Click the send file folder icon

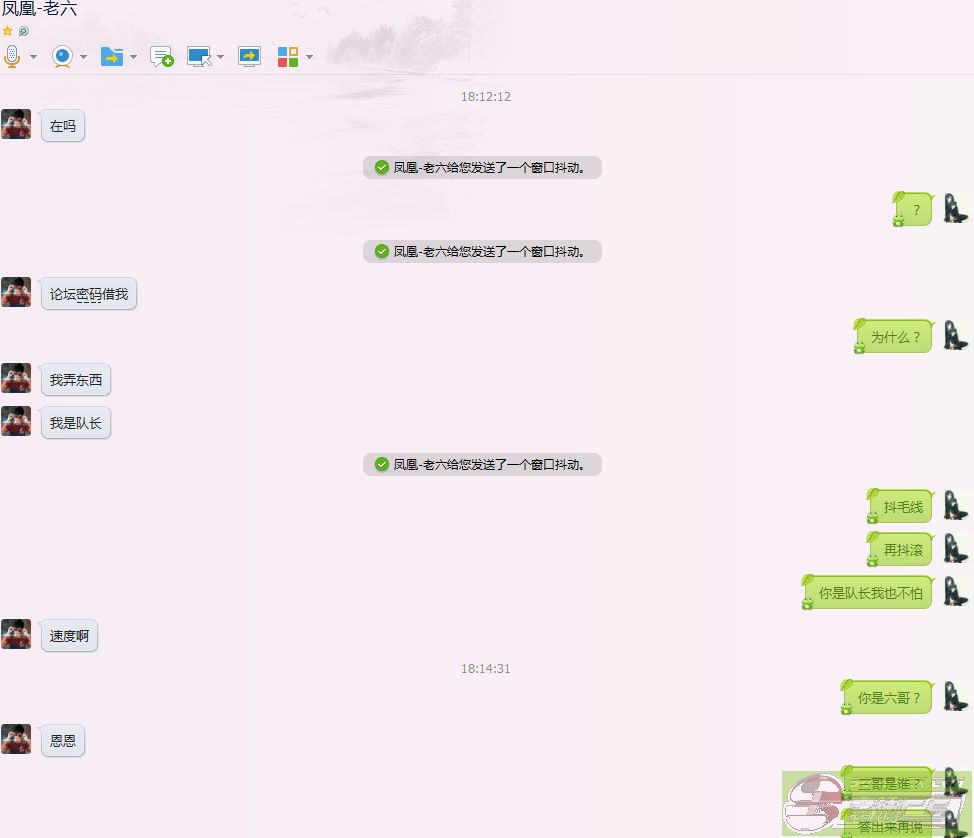click(111, 56)
